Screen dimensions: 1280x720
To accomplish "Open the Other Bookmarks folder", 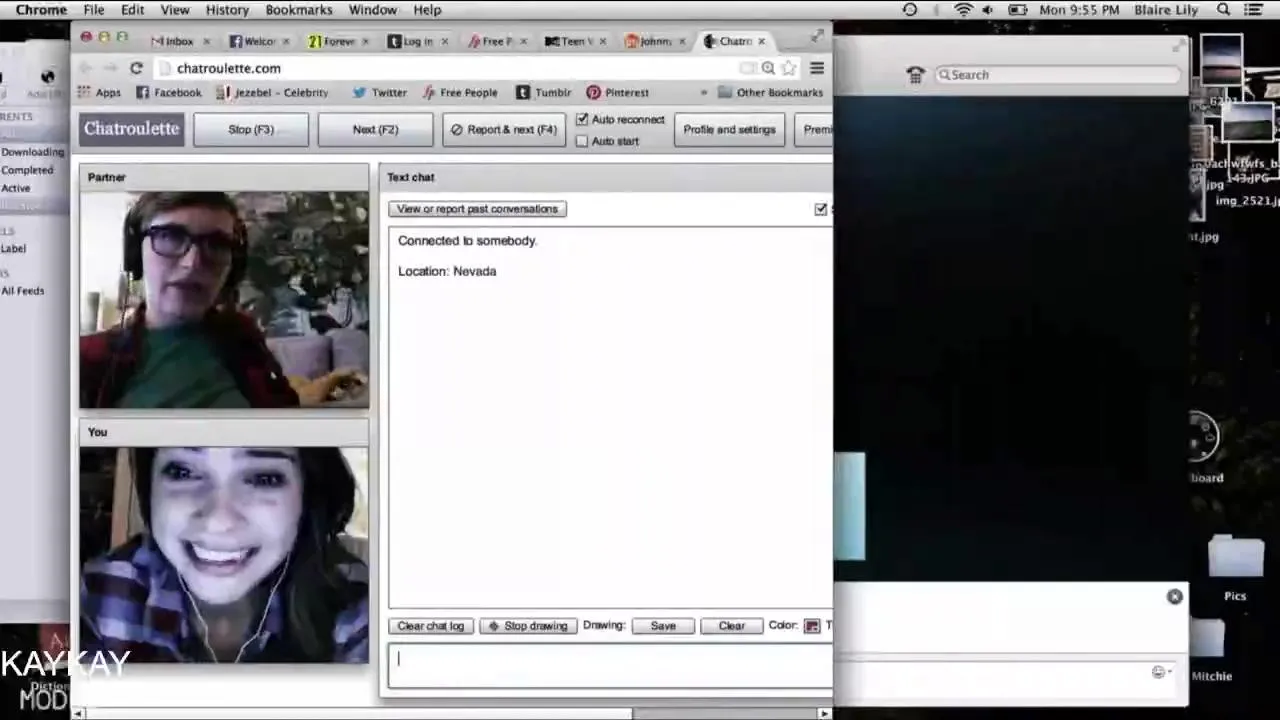I will [x=770, y=92].
